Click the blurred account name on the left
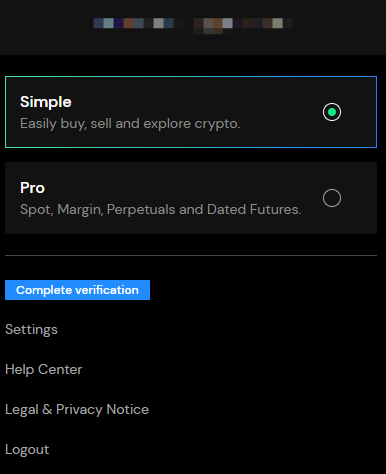Screen dimensions: 386x474 click(x=138, y=23)
